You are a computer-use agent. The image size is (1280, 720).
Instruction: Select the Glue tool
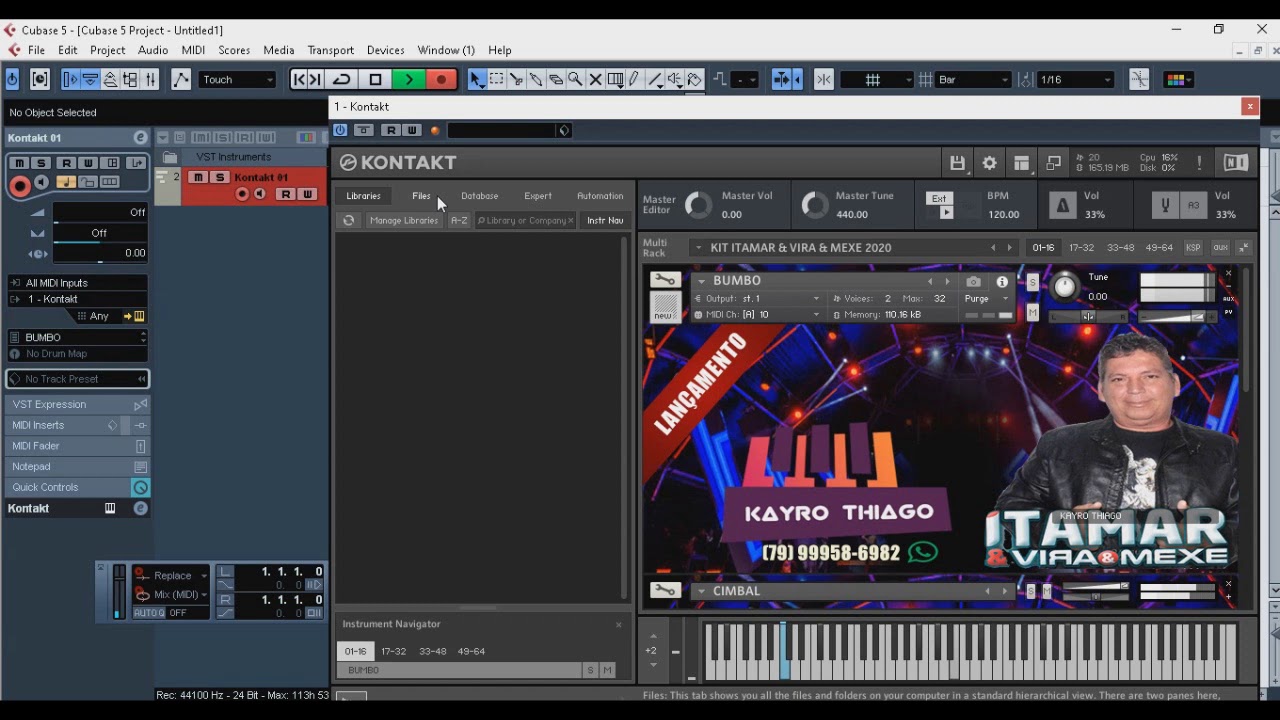pos(536,80)
